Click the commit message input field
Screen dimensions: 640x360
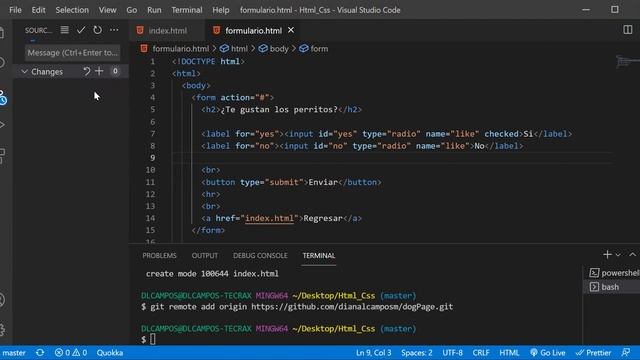point(73,53)
